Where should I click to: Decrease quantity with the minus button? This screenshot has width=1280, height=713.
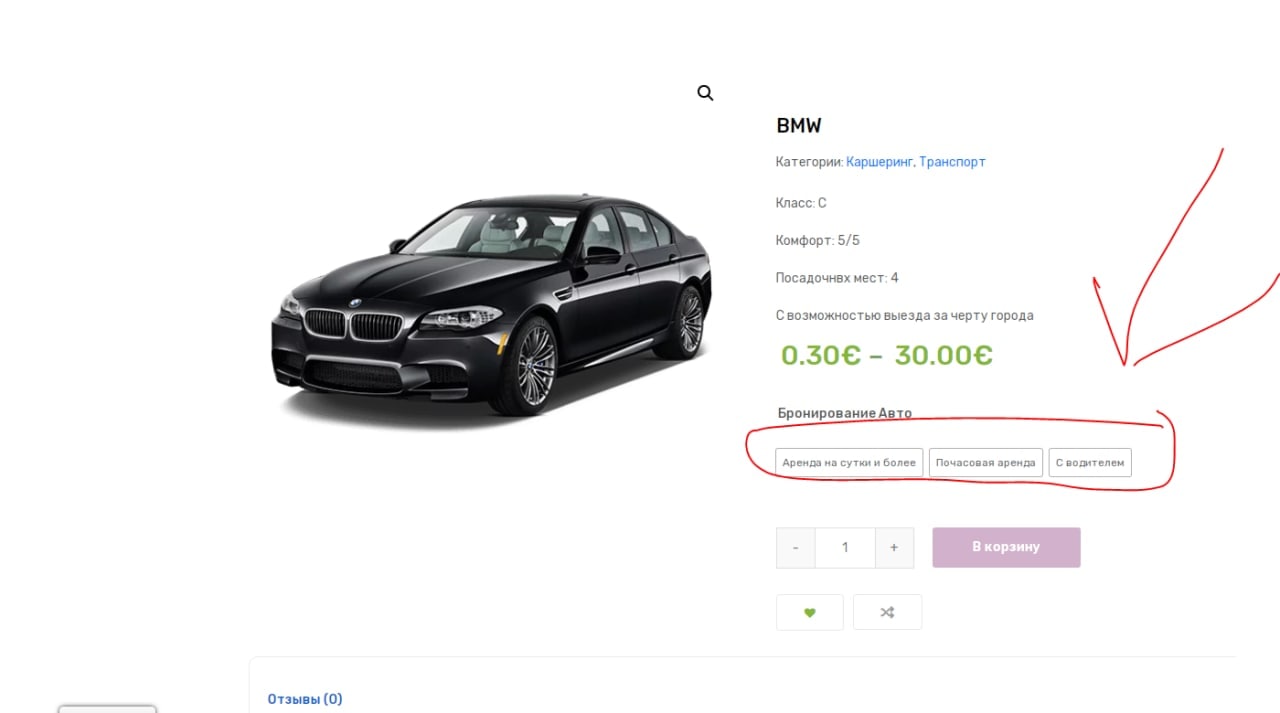(795, 547)
